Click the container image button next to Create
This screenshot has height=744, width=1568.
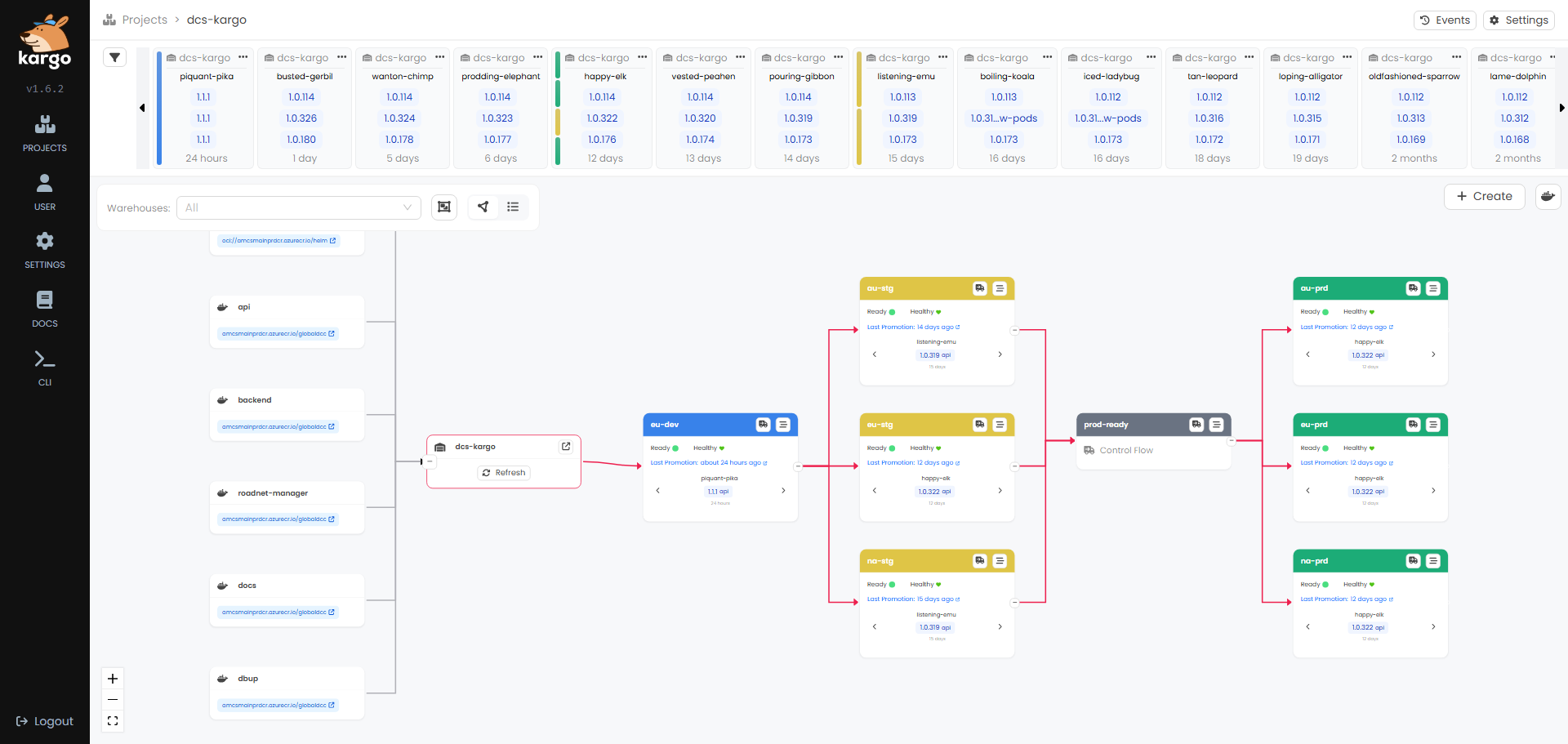(x=1548, y=197)
